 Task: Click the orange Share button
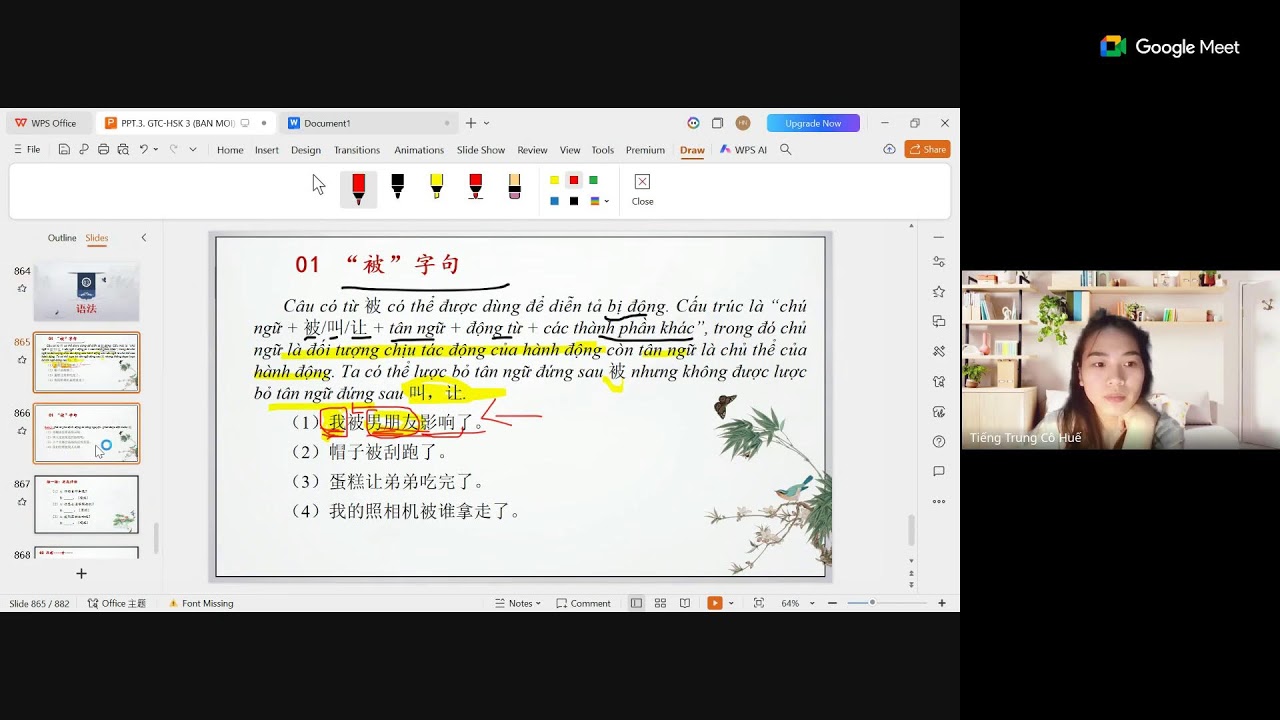pyautogui.click(x=927, y=149)
